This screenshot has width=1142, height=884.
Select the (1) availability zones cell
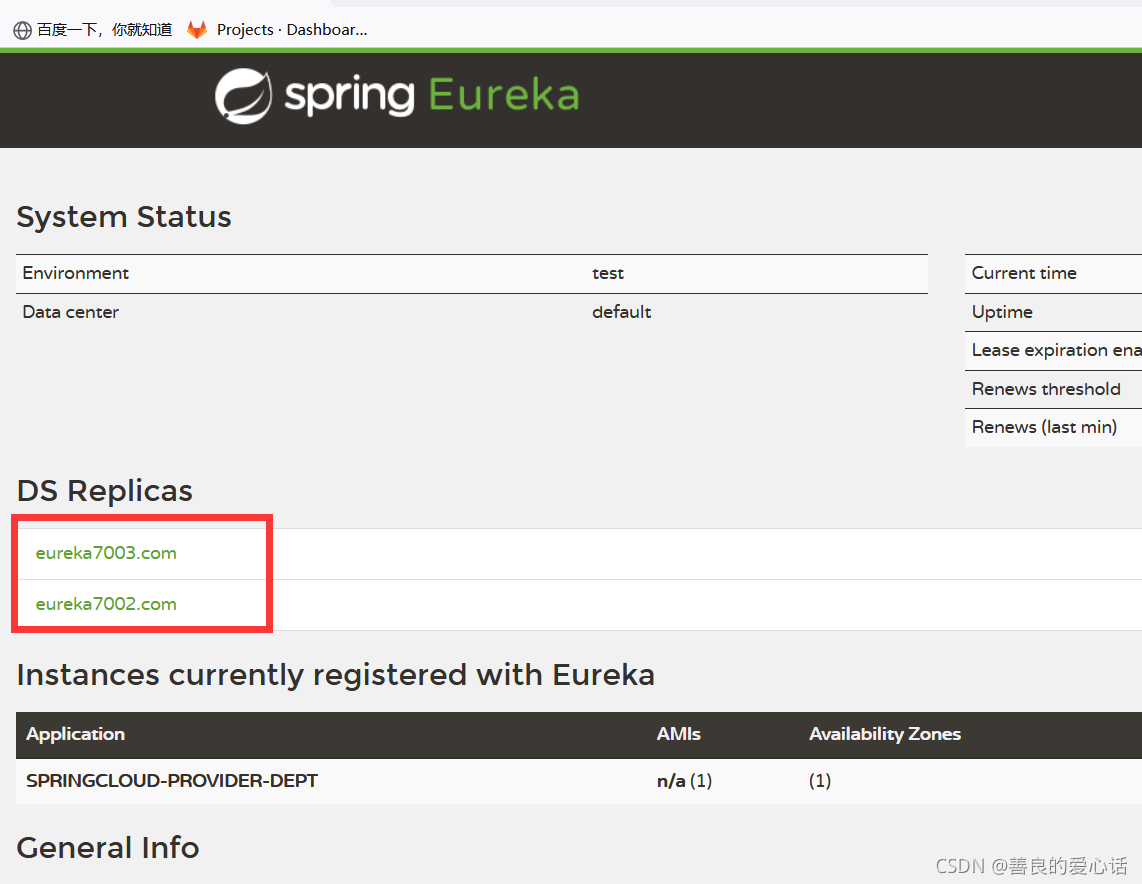[x=820, y=781]
